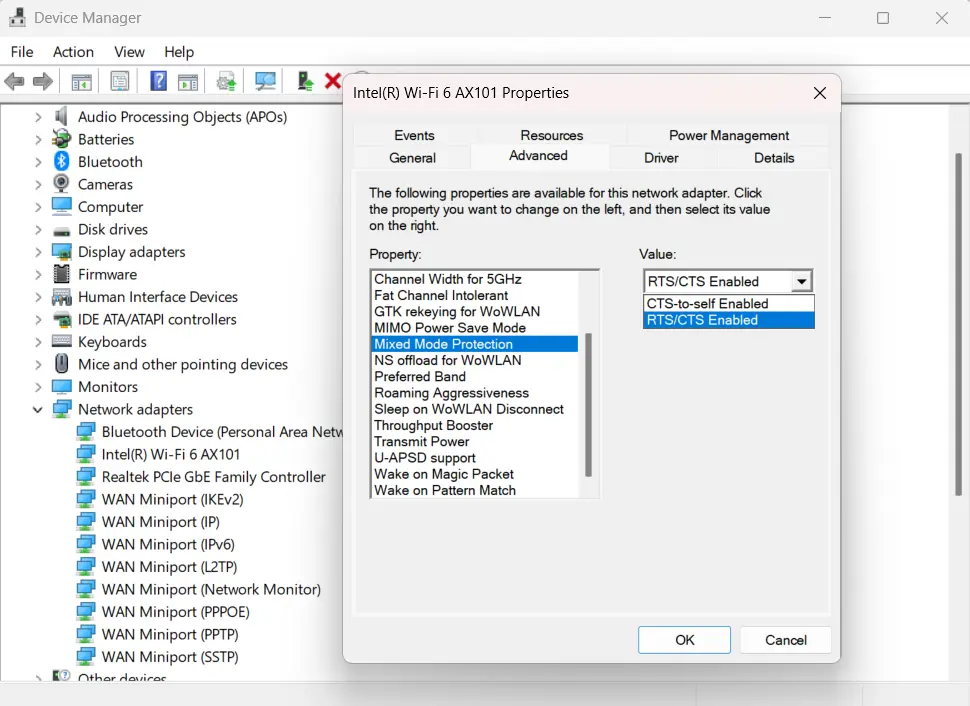The height and width of the screenshot is (706, 970).
Task: Open the Action menu
Action: pyautogui.click(x=73, y=52)
